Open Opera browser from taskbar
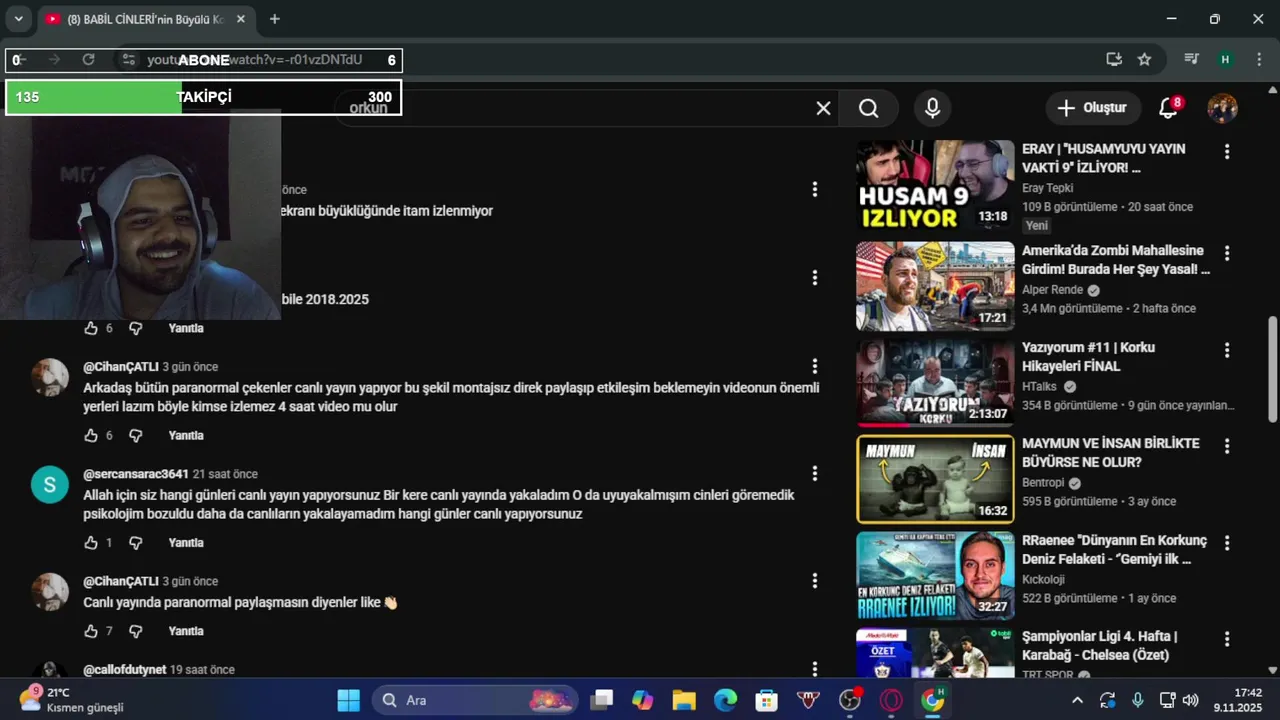 tap(891, 700)
